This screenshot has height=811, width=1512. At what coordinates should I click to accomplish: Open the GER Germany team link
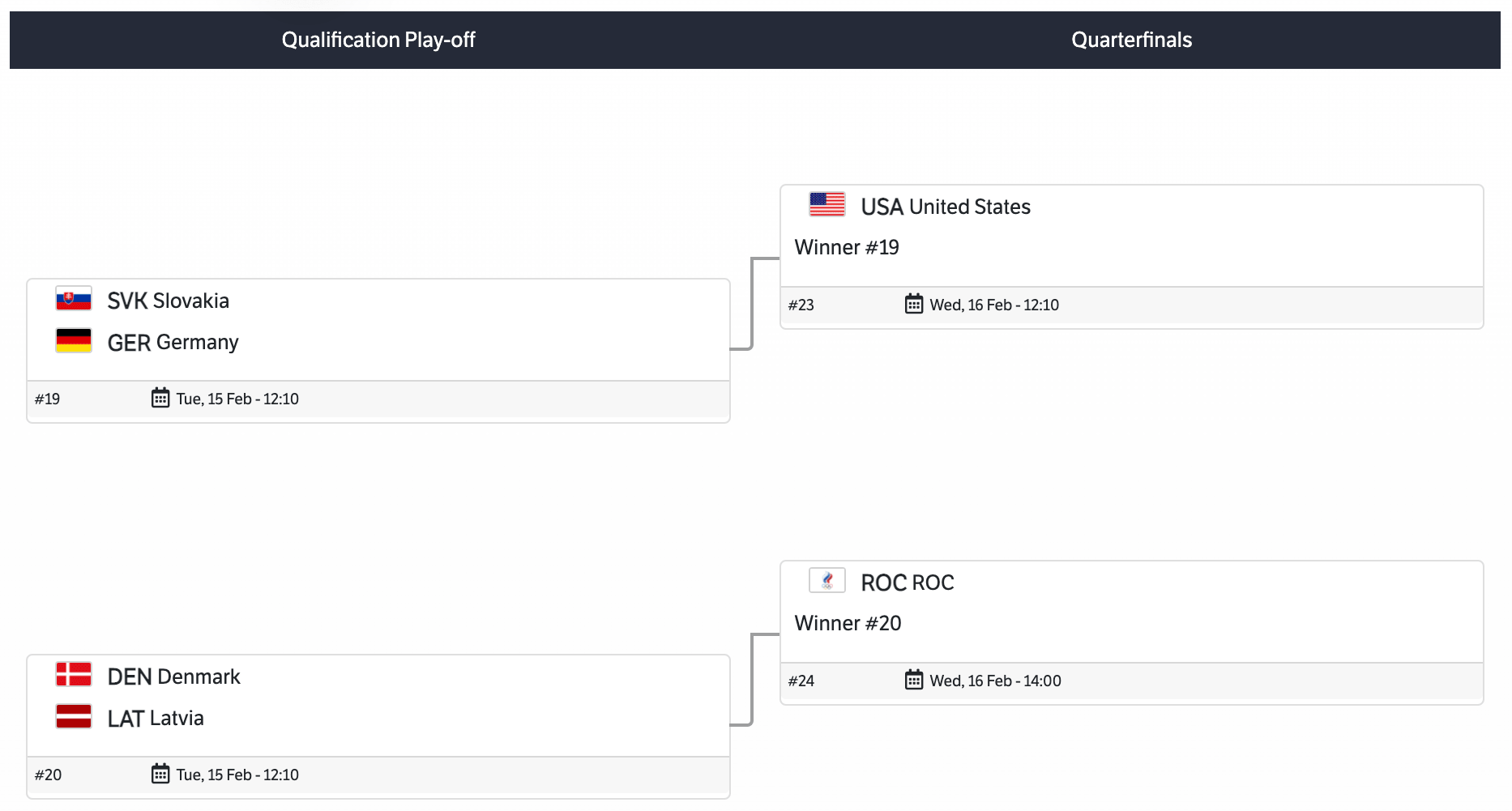[x=173, y=343]
